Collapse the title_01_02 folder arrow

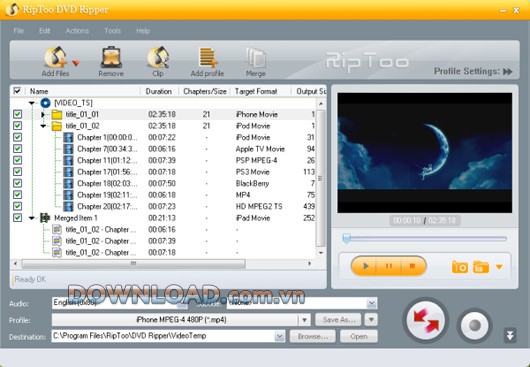tap(43, 126)
